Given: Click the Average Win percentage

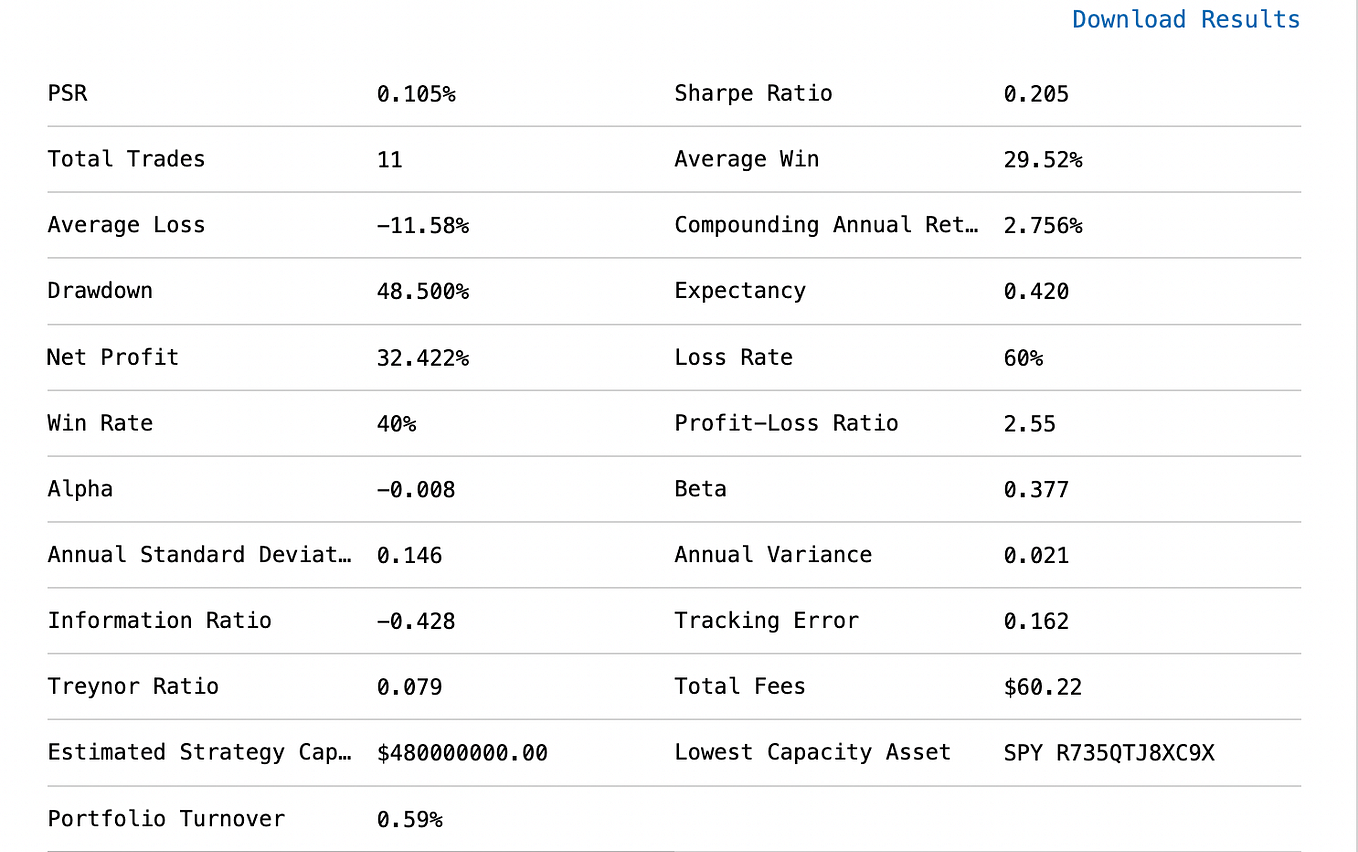Looking at the screenshot, I should [1043, 159].
